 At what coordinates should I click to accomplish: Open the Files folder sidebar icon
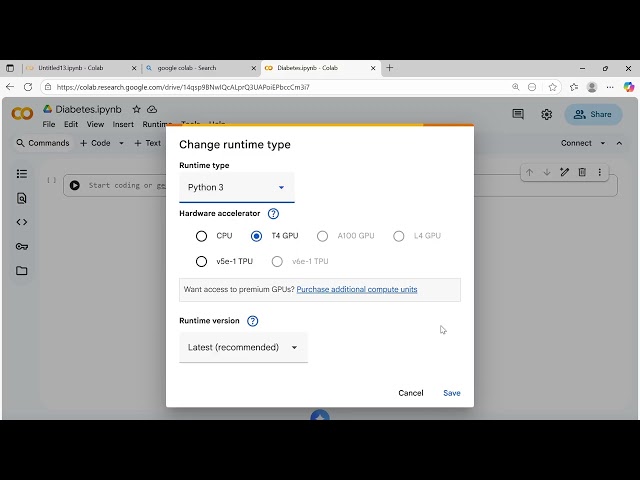tap(22, 271)
